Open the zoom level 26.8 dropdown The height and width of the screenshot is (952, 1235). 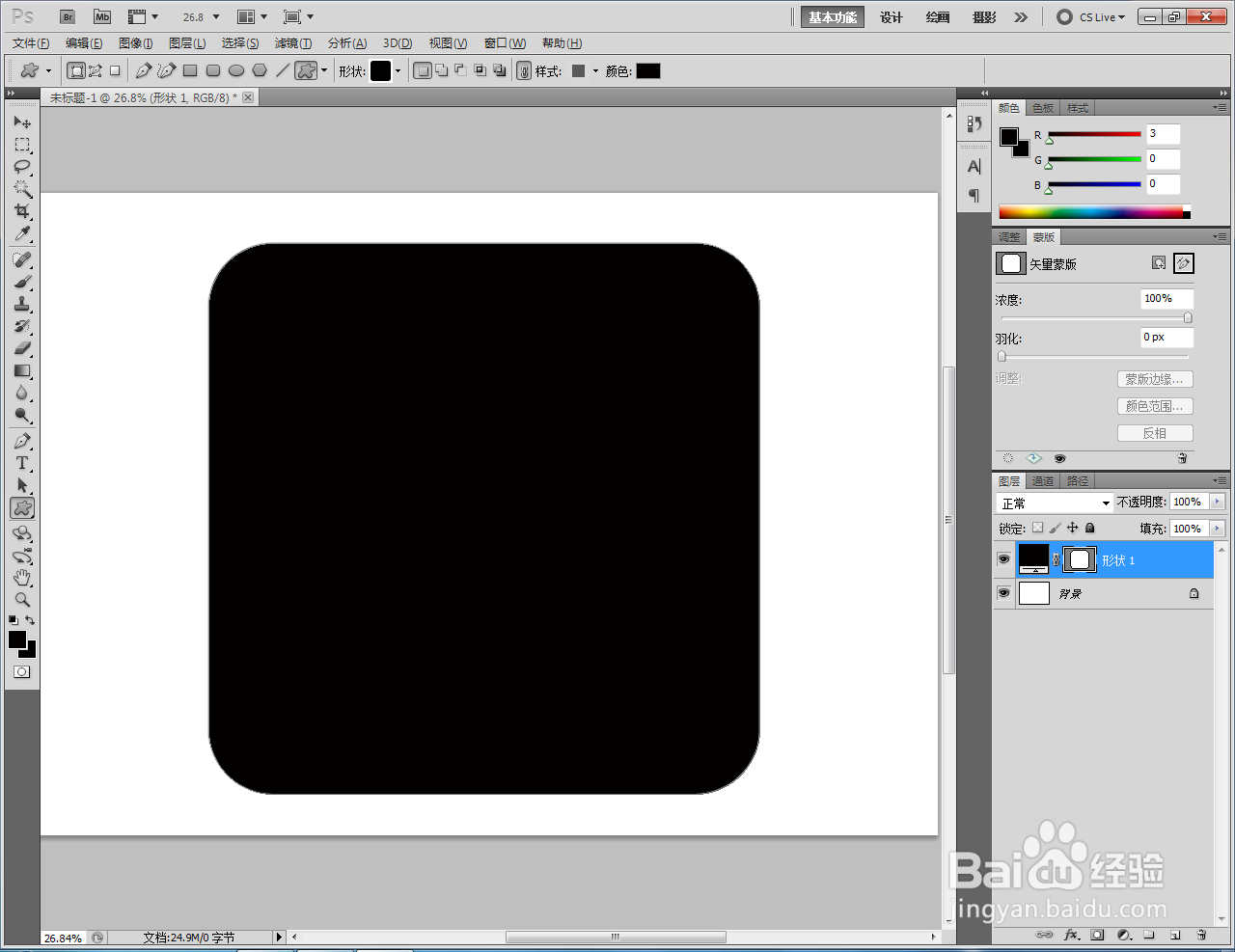[x=216, y=17]
